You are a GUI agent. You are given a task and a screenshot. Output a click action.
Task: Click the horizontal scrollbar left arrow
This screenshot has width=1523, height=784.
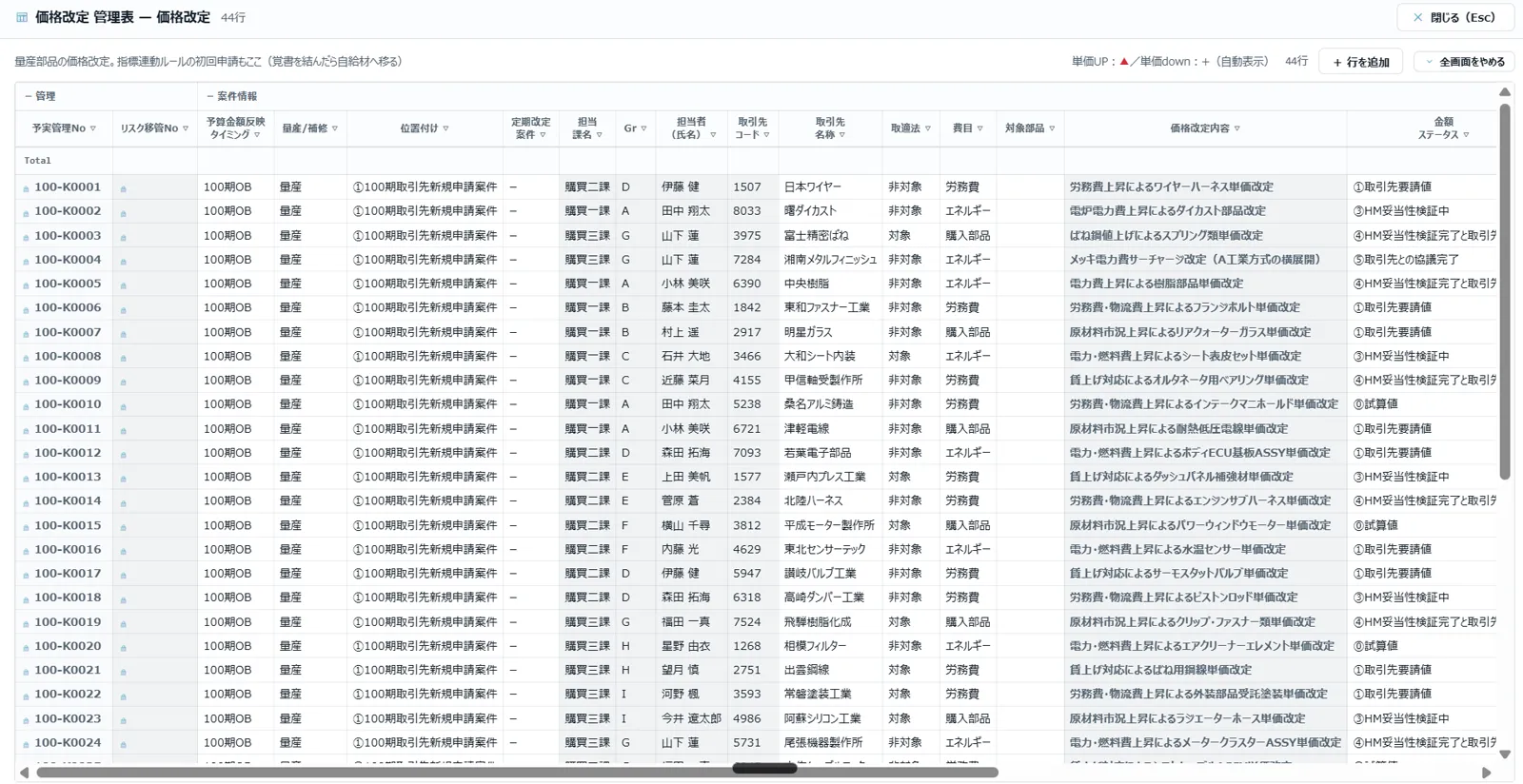(25, 773)
